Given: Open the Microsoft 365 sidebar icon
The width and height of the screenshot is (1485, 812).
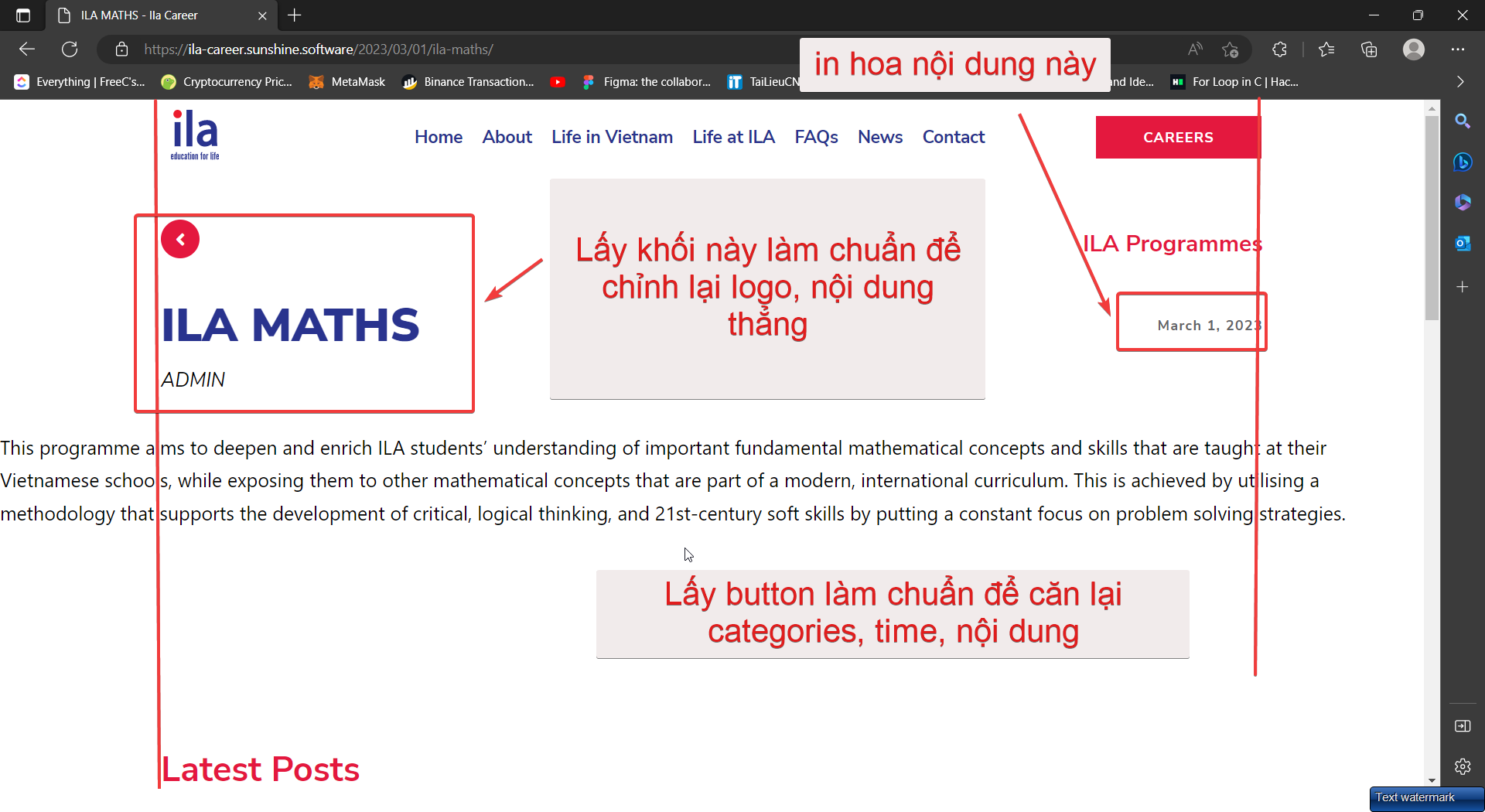Looking at the screenshot, I should click(1463, 203).
